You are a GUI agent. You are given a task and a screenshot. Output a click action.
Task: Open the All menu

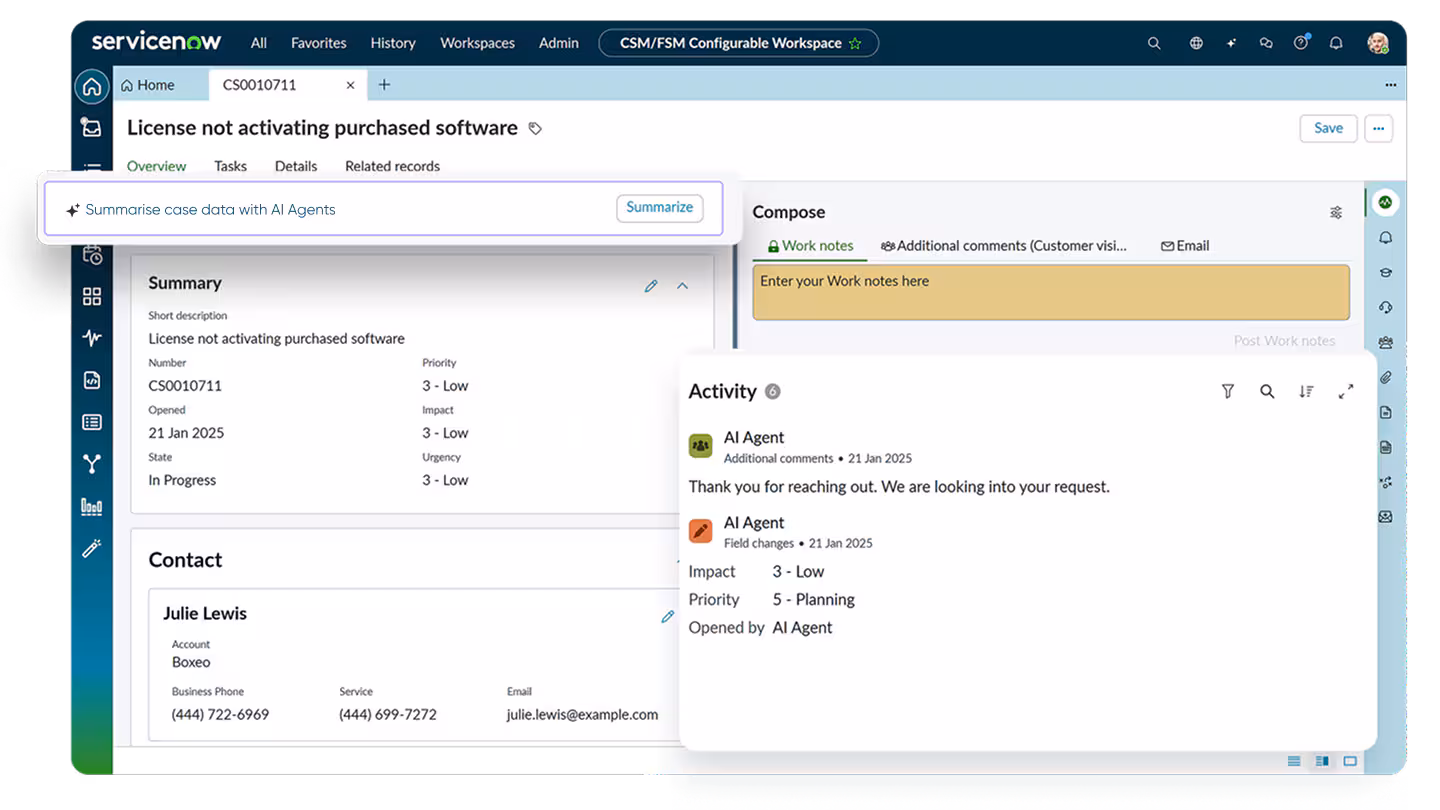[x=259, y=43]
